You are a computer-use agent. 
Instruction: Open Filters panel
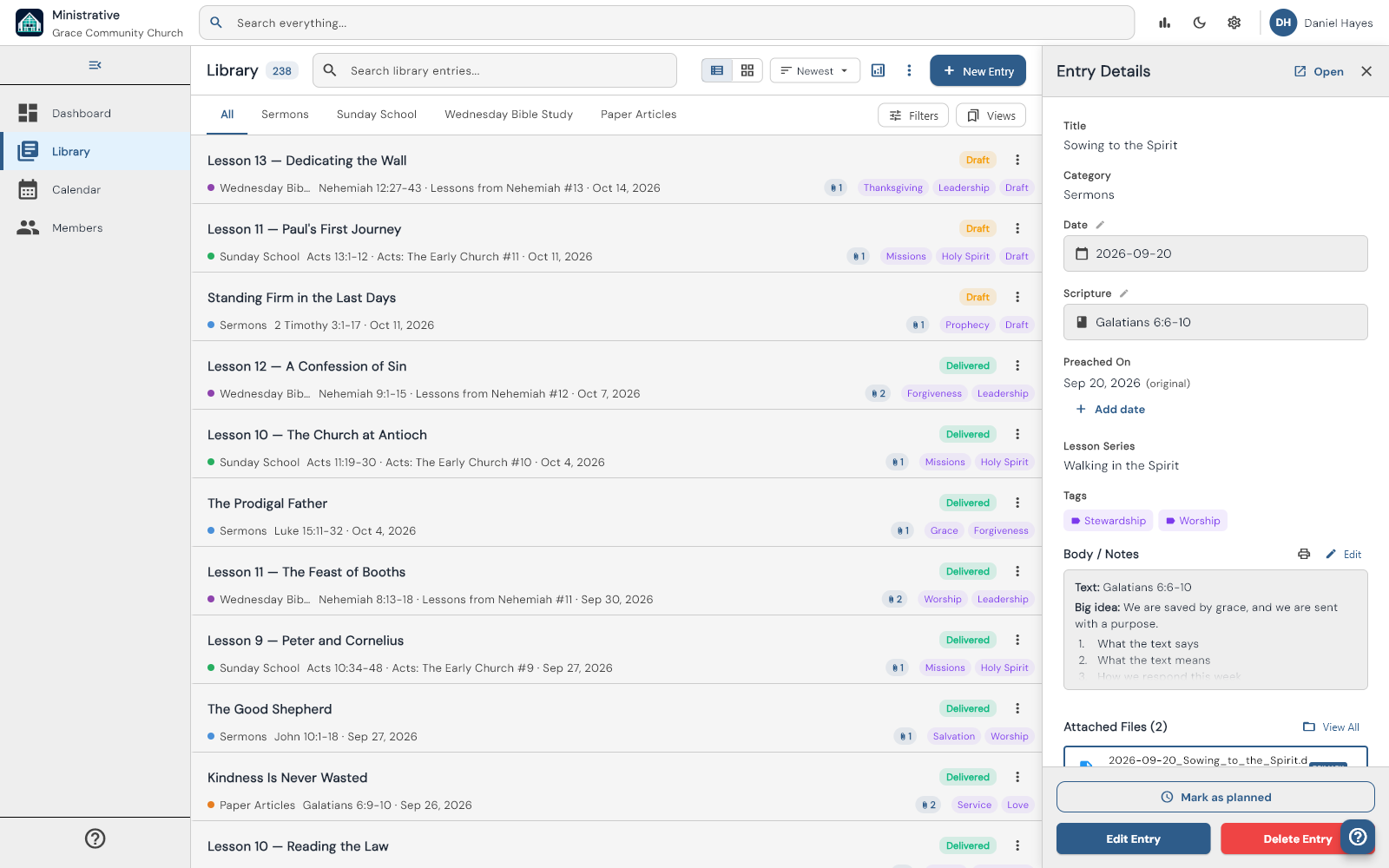pyautogui.click(x=913, y=115)
